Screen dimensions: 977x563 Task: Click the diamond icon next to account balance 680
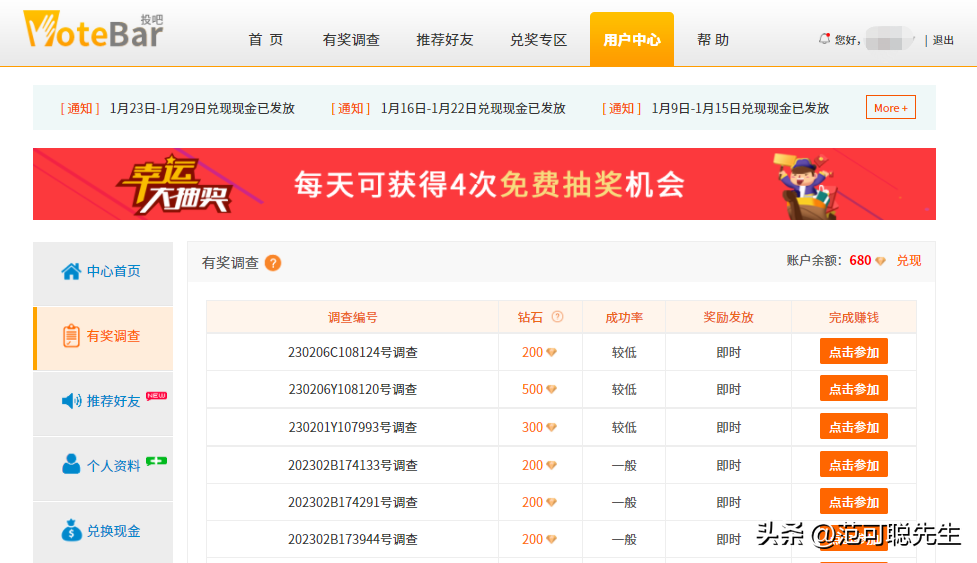880,261
